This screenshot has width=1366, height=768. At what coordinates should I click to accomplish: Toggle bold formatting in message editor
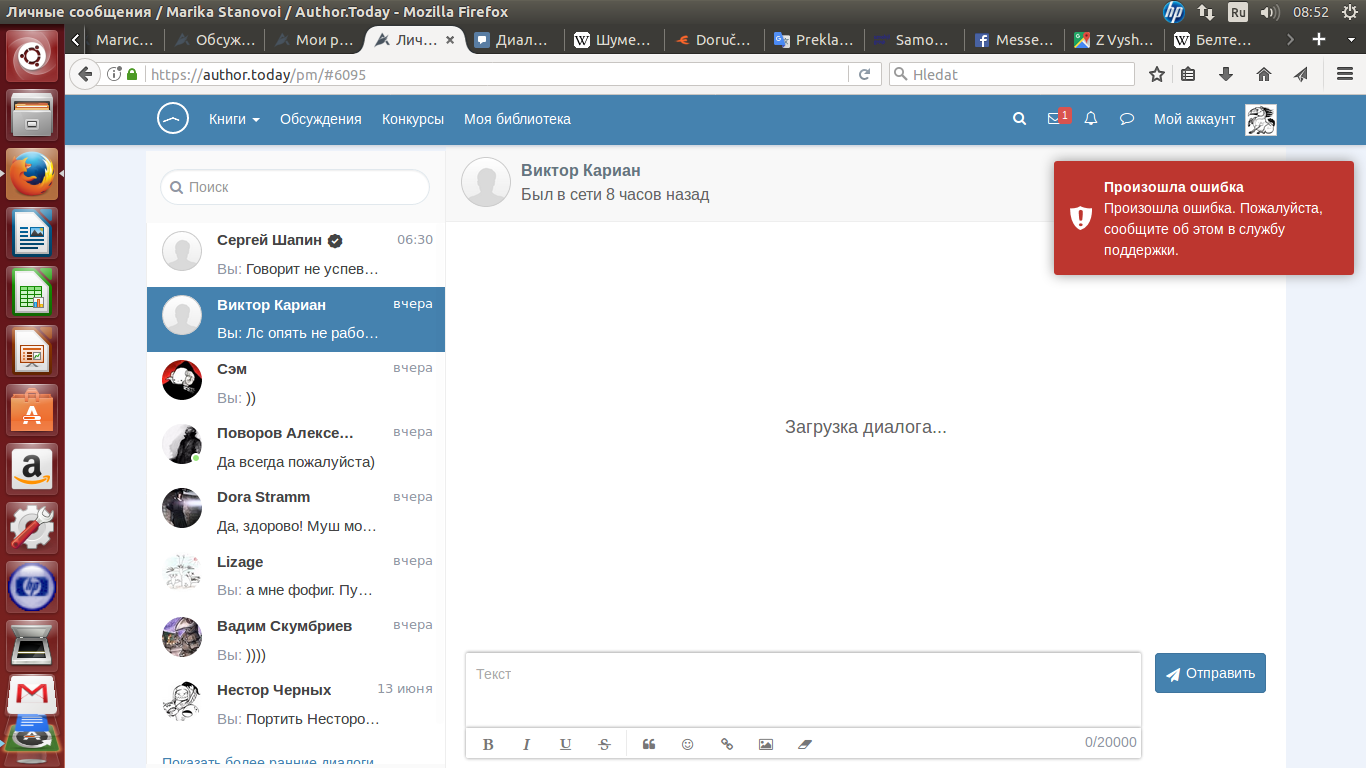[x=488, y=744]
